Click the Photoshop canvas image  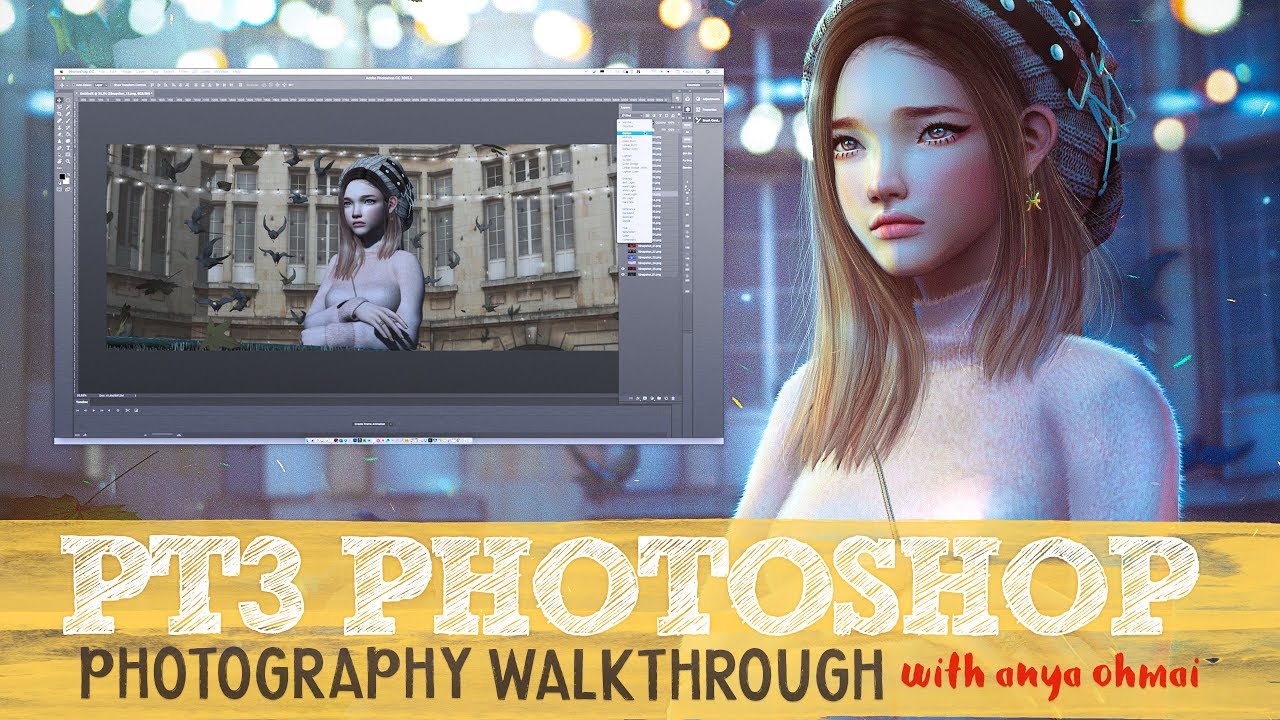361,247
